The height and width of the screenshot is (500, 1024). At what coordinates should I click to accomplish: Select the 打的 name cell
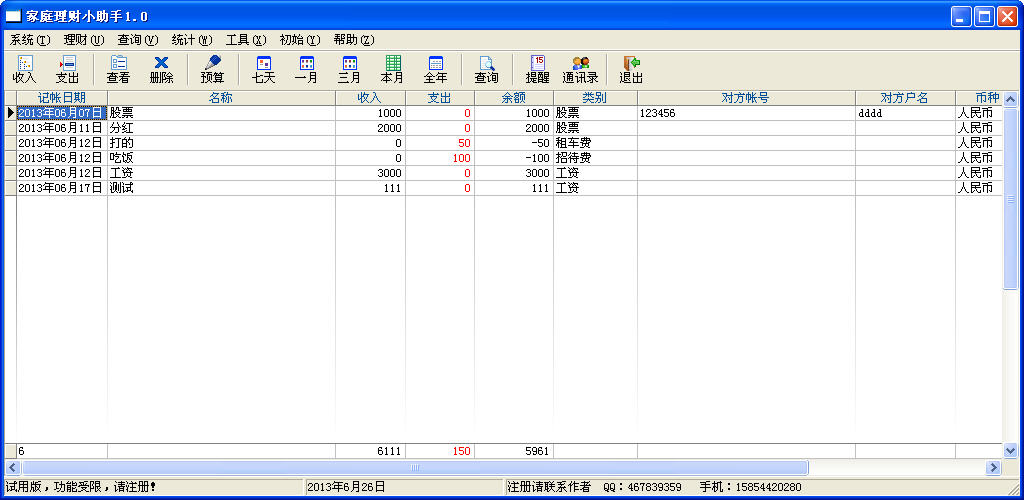tap(221, 143)
